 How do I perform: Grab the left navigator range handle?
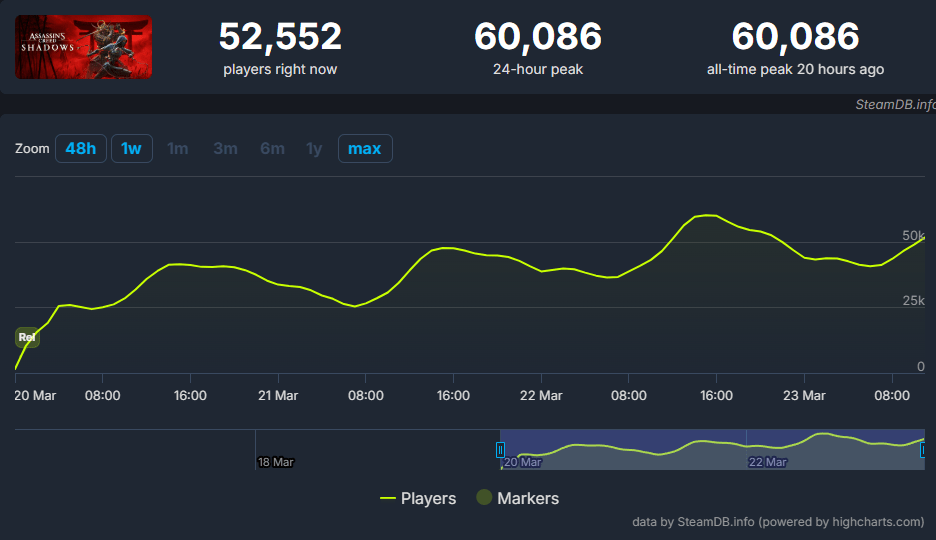(500, 450)
